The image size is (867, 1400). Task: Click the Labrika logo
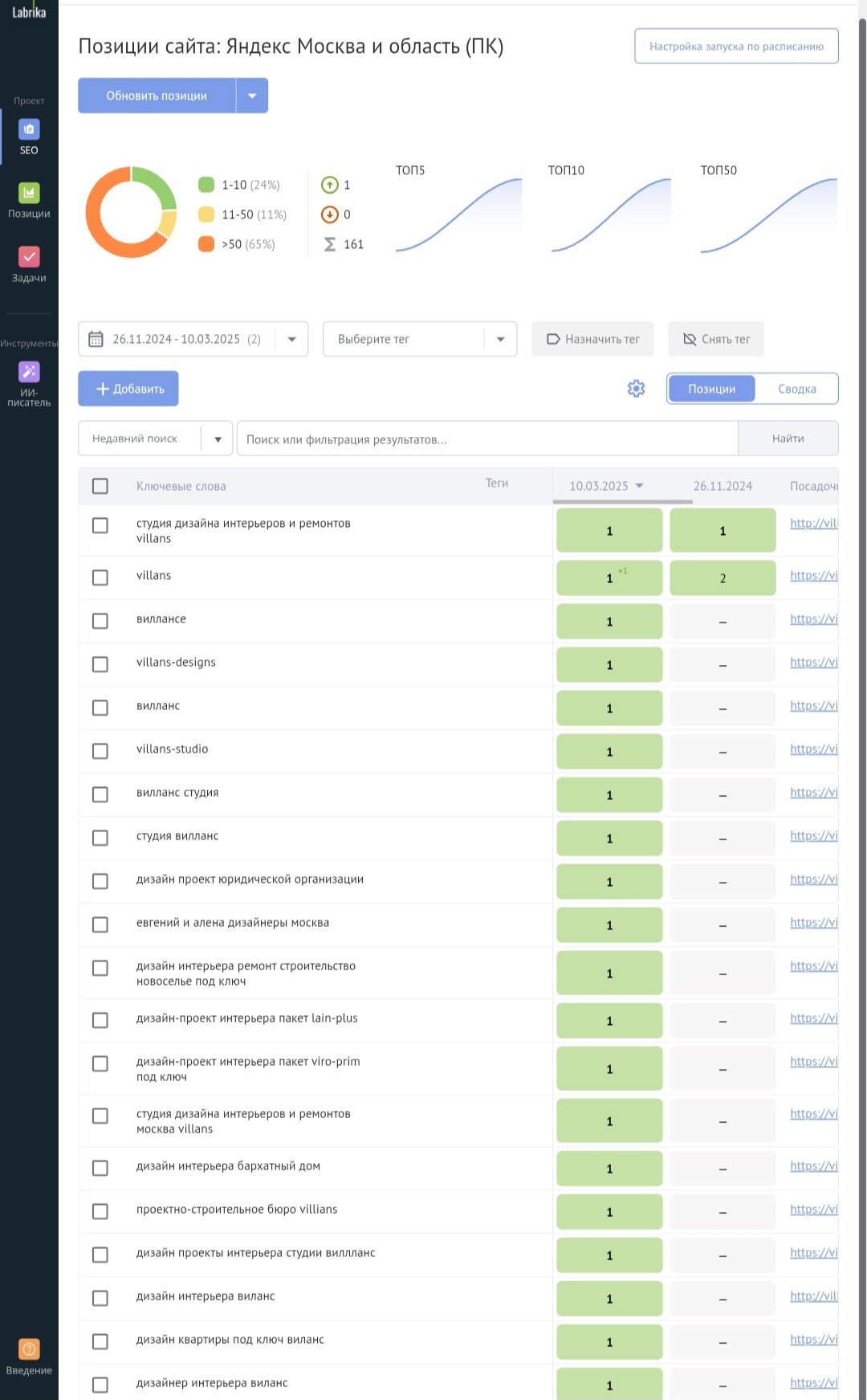(x=29, y=12)
